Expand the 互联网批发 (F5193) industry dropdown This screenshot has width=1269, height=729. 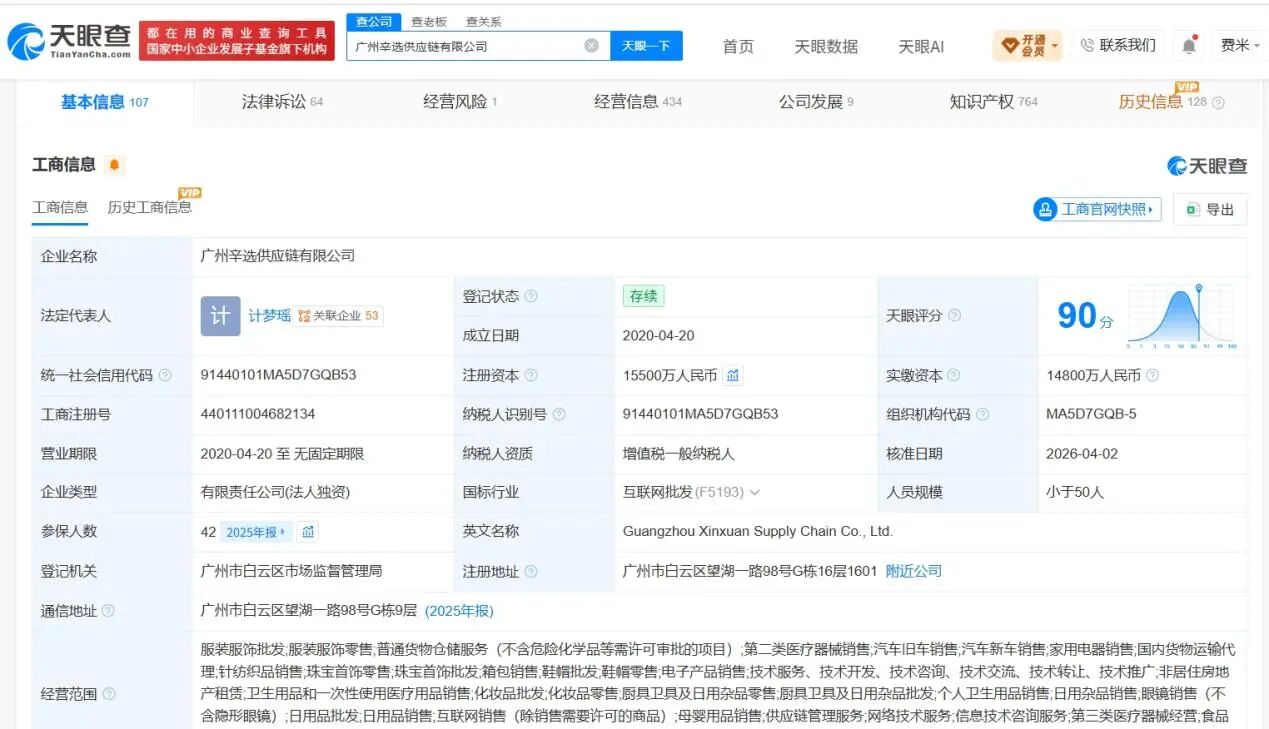click(755, 493)
